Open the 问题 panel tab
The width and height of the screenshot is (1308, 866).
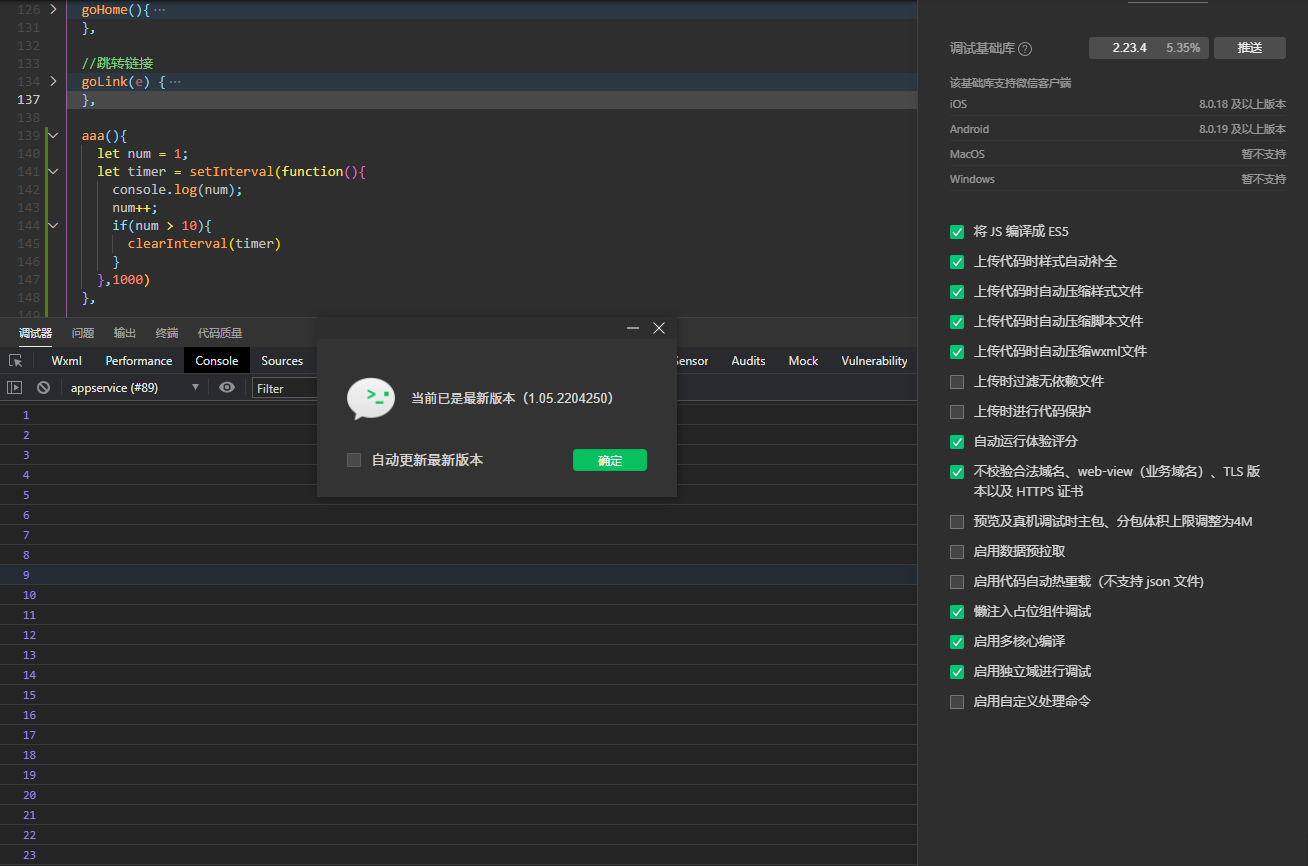click(x=83, y=333)
